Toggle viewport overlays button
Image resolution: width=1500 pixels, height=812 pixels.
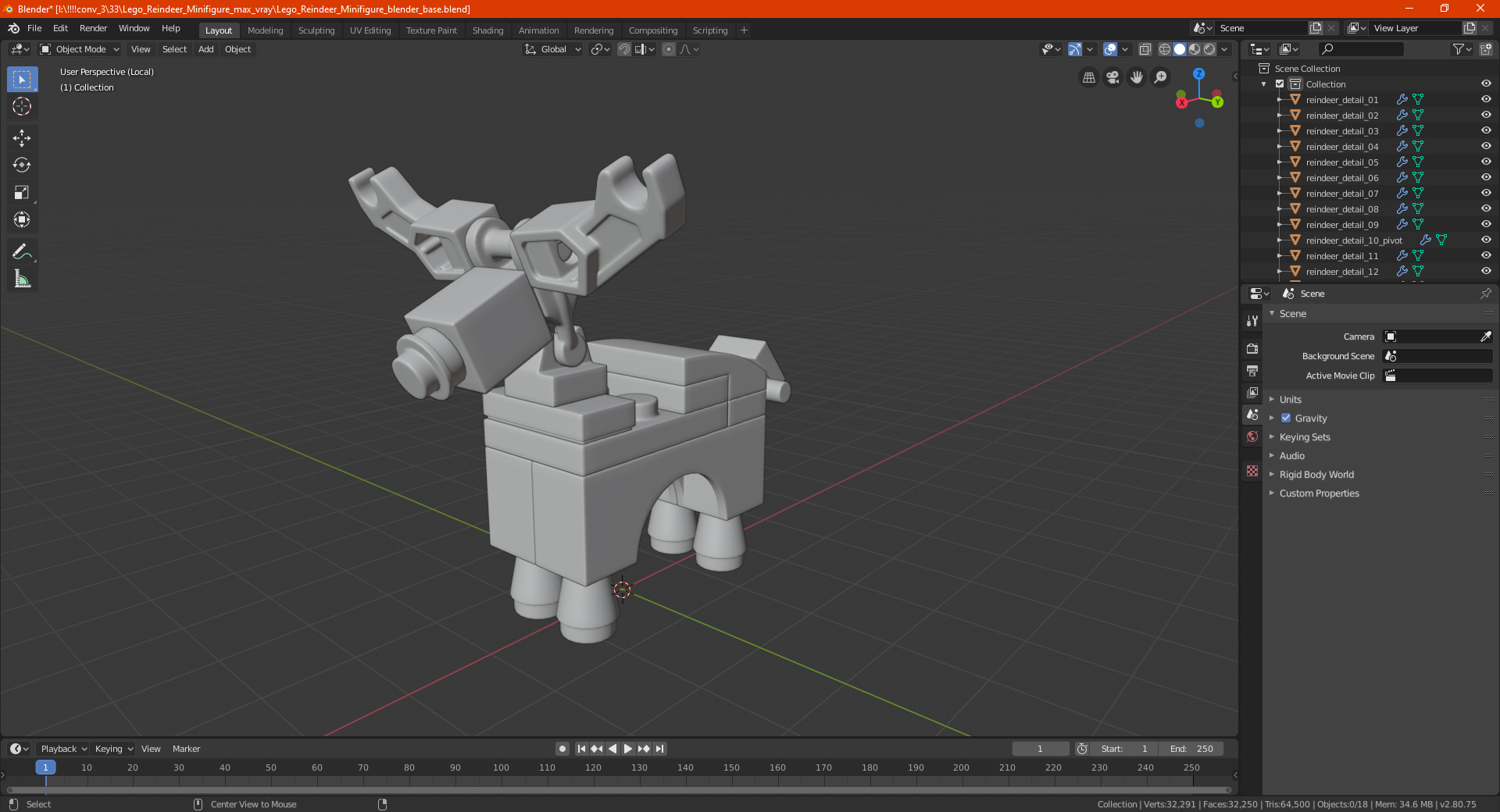click(x=1110, y=49)
